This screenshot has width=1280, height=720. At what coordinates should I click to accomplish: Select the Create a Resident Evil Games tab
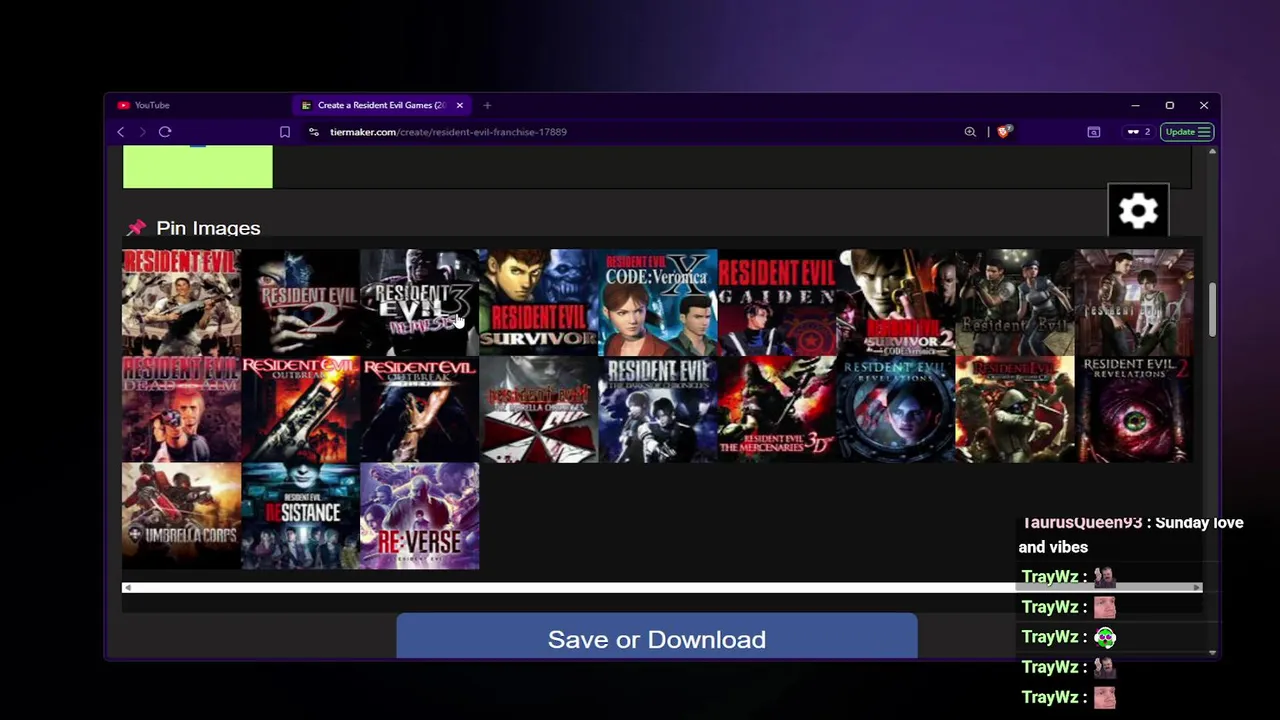381,105
